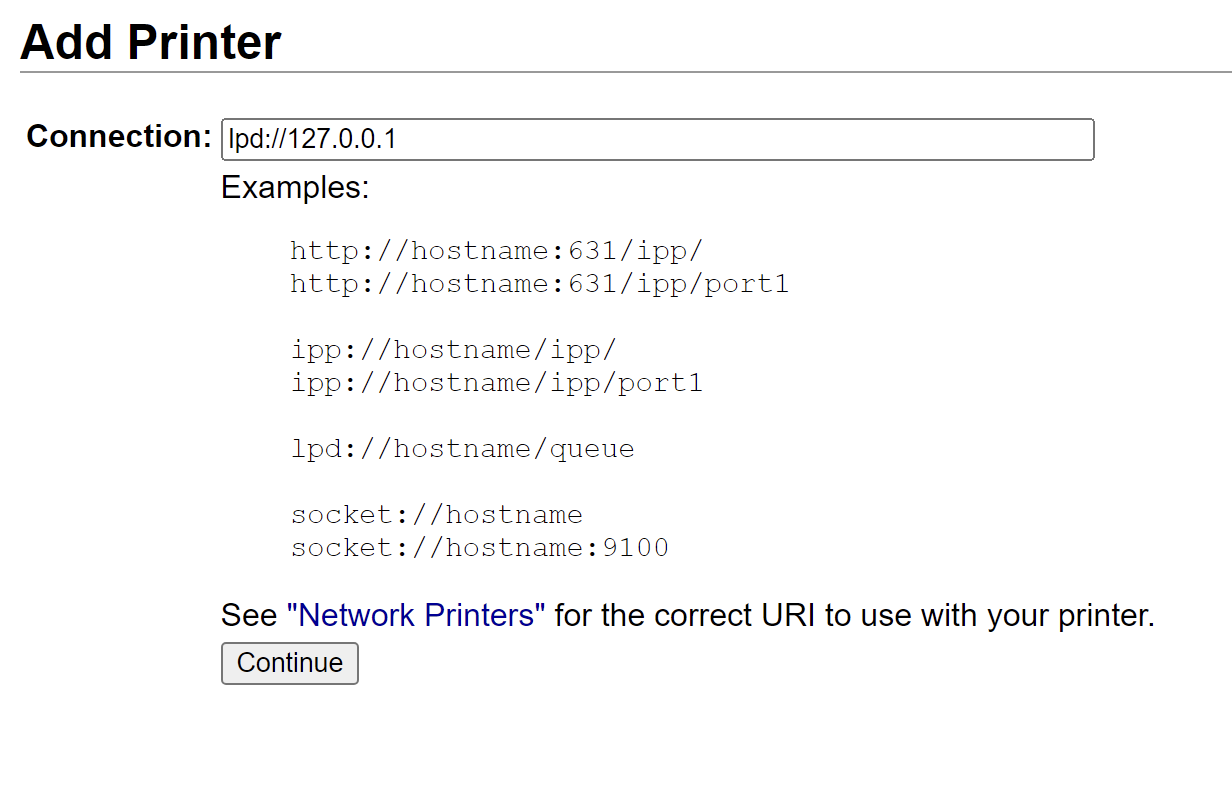This screenshot has height=798, width=1232.
Task: Click the Connection: field label
Action: point(117,137)
